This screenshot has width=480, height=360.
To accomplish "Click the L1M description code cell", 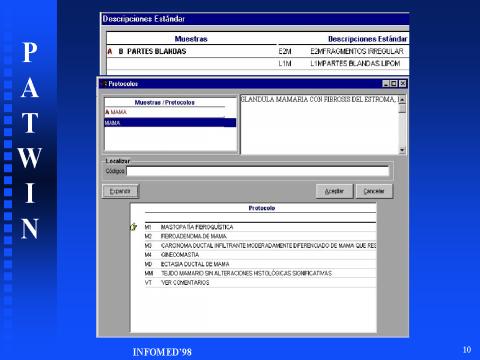I will coord(285,63).
